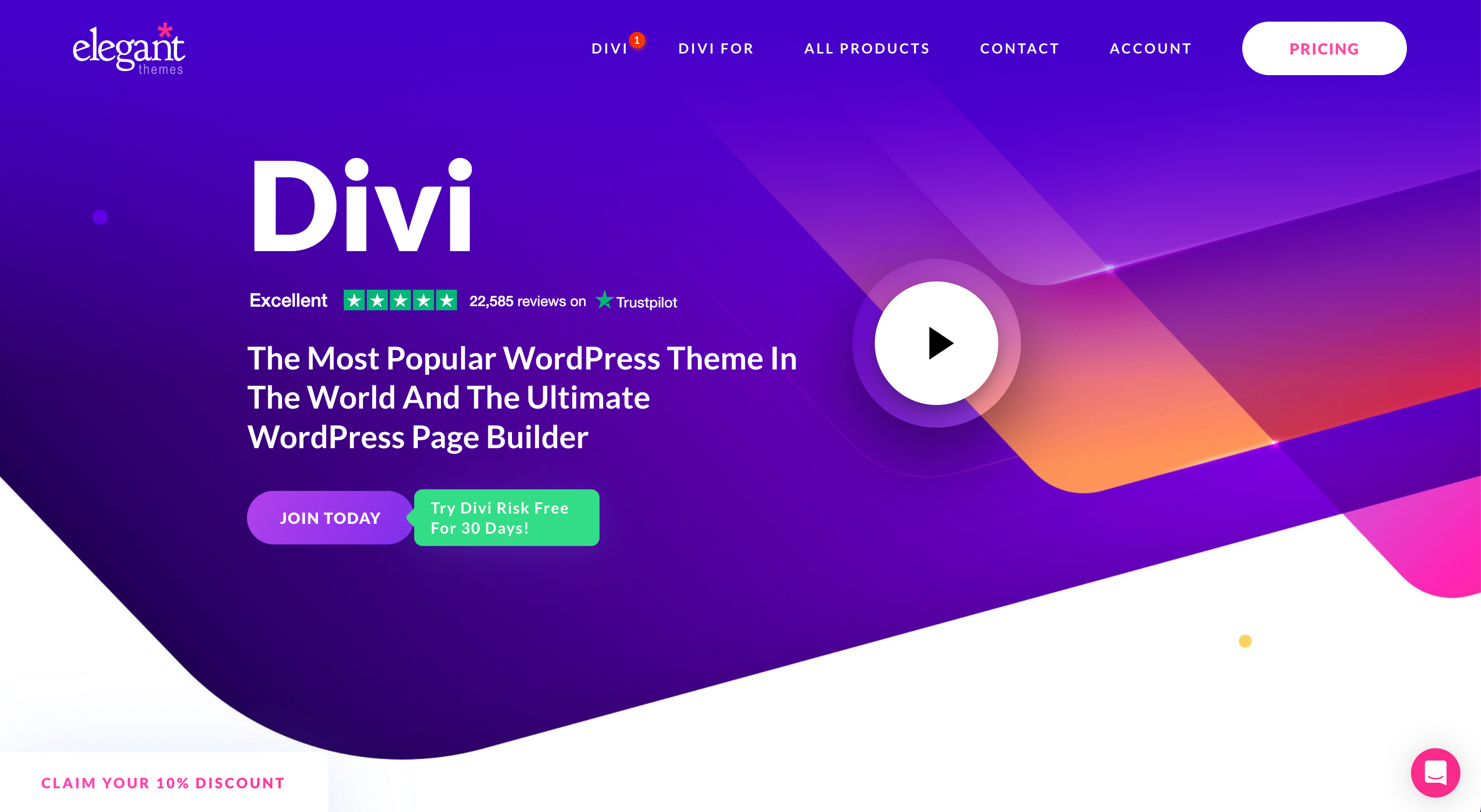Click the PRICING navigation button
Screen dimensions: 1481x812
click(1322, 47)
